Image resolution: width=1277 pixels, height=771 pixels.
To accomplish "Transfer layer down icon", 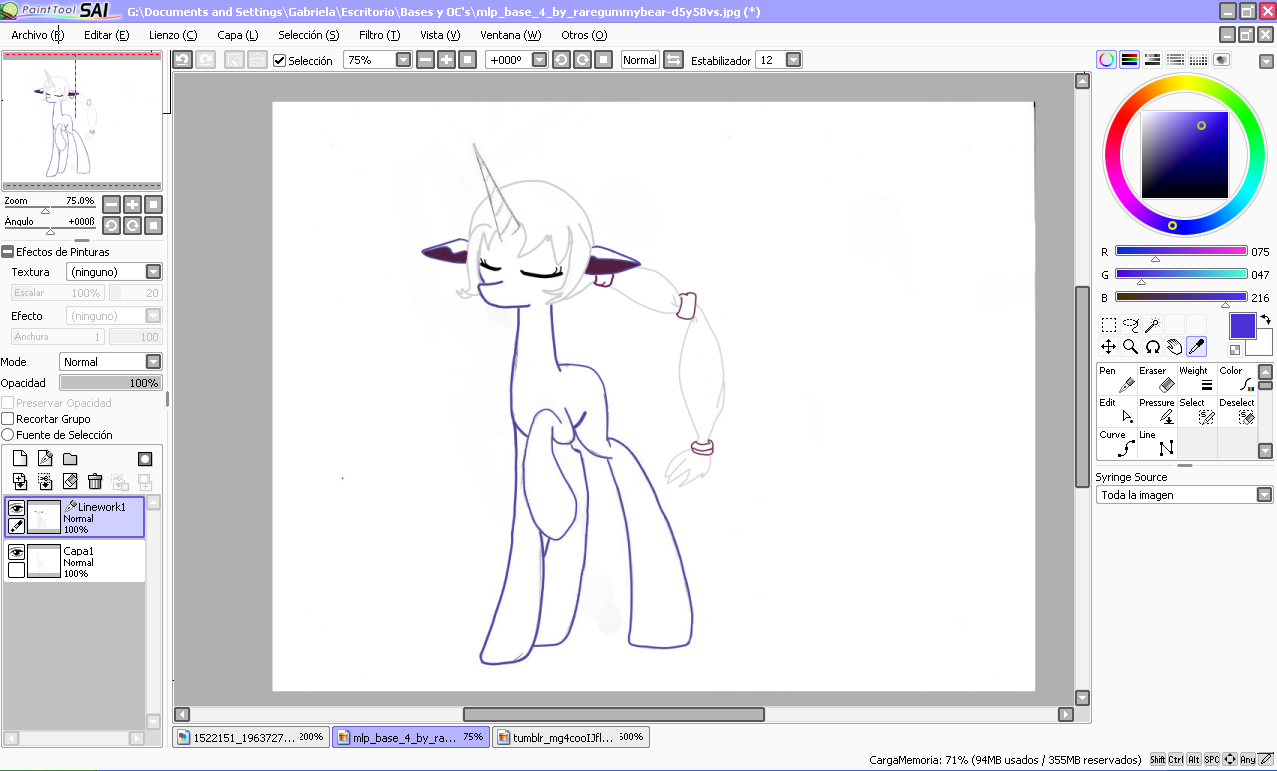I will pos(20,482).
